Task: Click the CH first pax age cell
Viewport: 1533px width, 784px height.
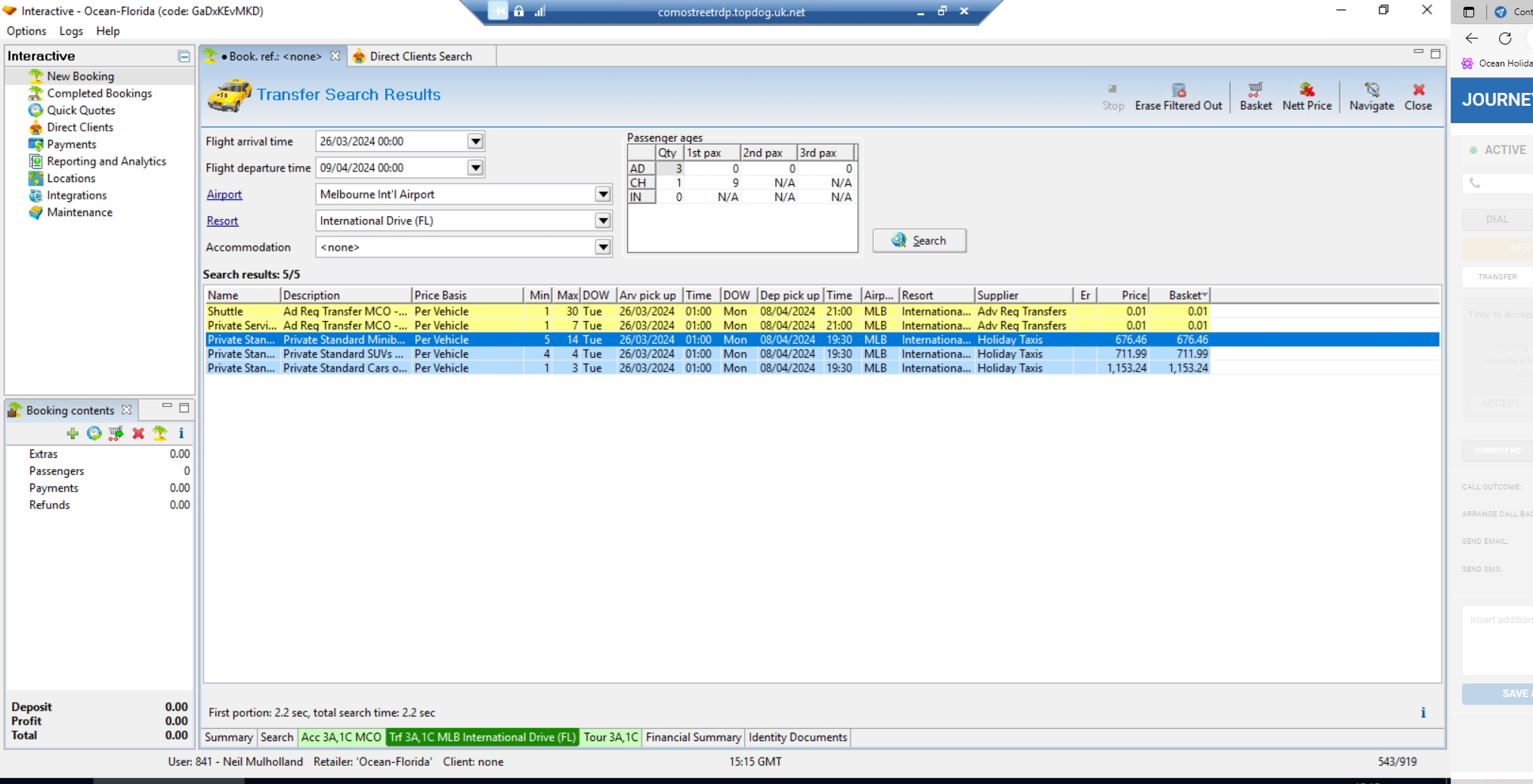Action: coord(712,183)
